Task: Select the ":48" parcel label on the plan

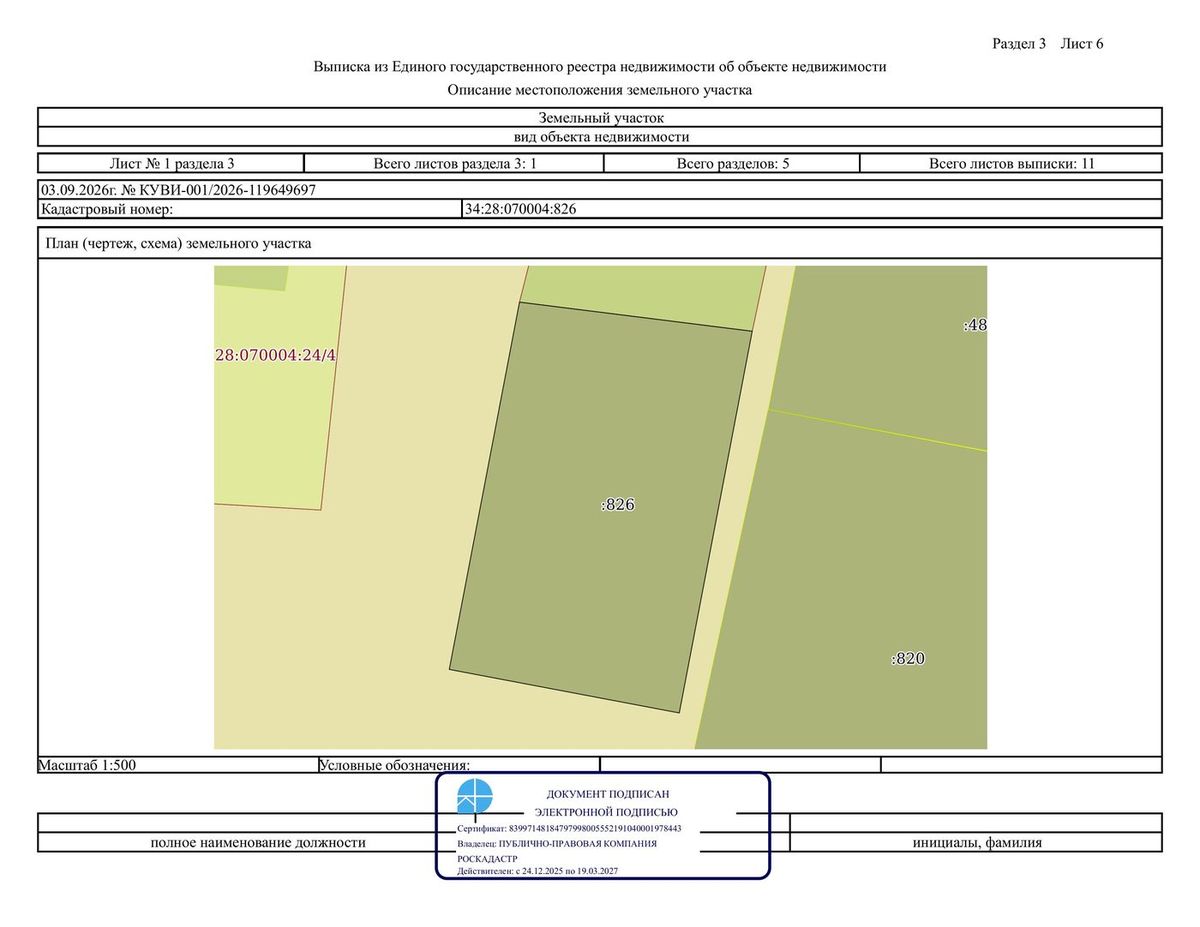Action: [x=975, y=325]
